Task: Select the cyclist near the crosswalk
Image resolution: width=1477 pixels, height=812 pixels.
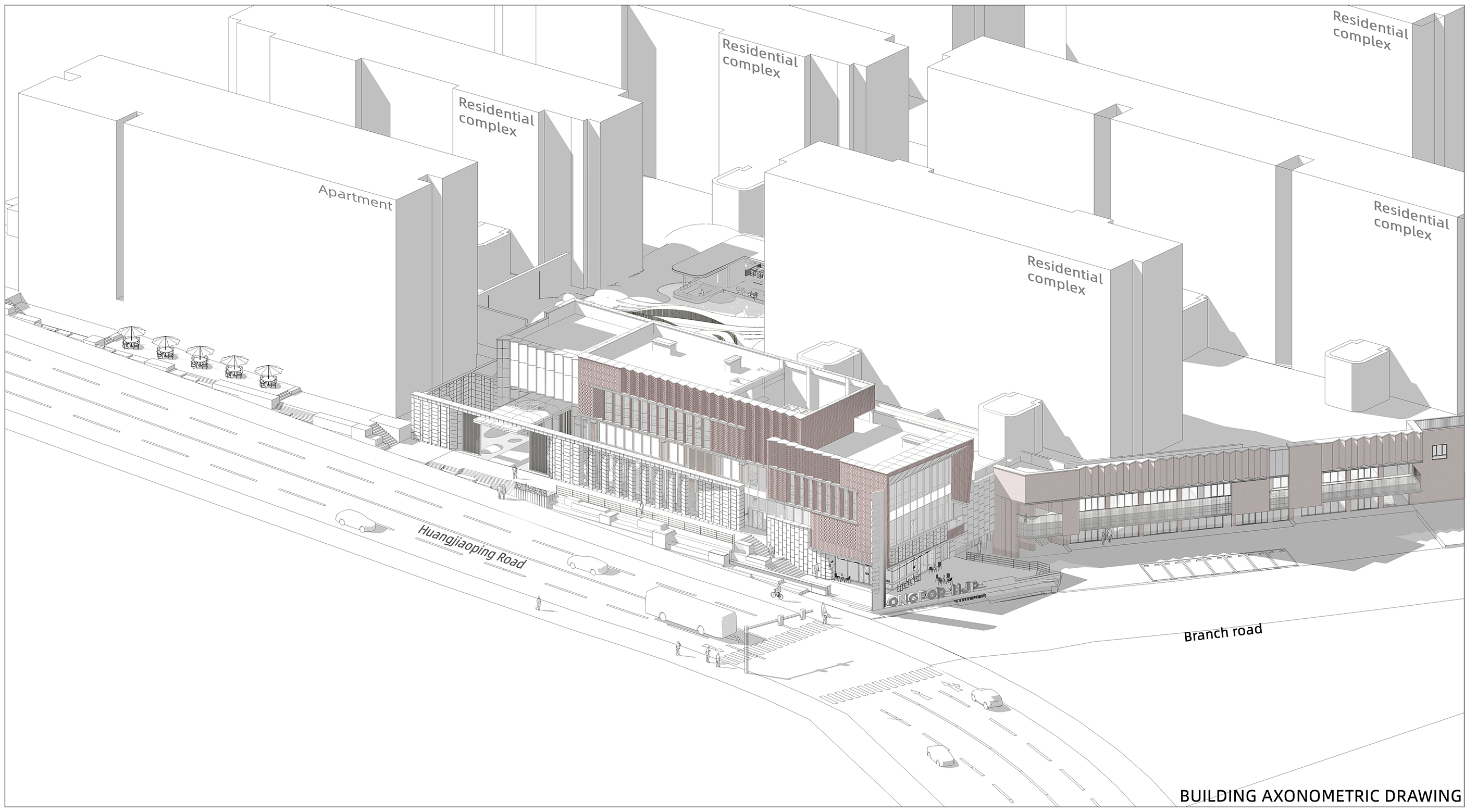Action: click(x=777, y=591)
